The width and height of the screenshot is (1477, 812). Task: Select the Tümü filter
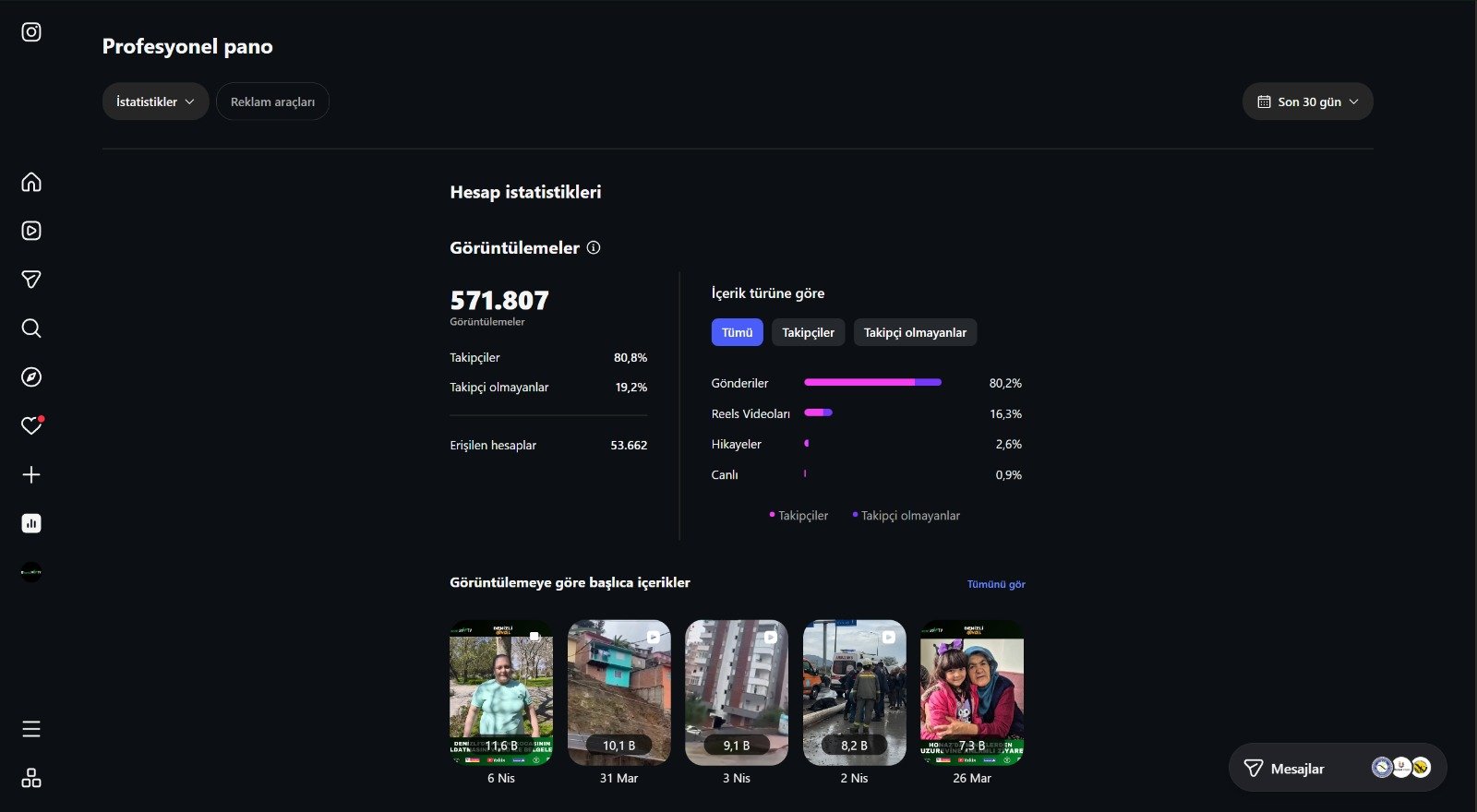pos(737,332)
